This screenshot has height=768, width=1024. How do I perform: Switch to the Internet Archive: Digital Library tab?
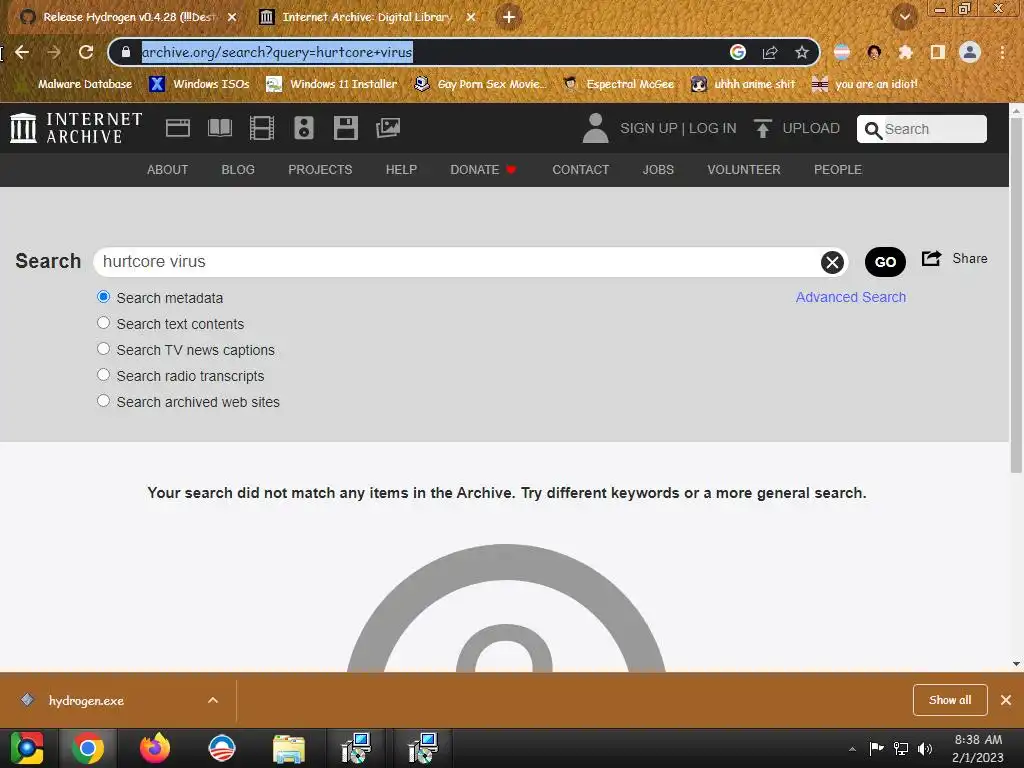point(367,17)
